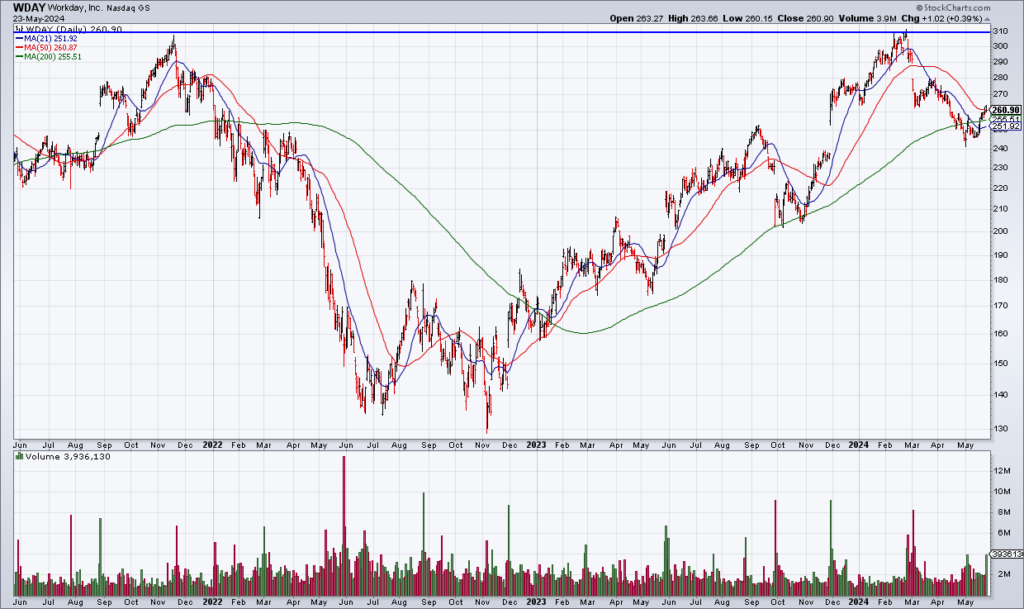The width and height of the screenshot is (1024, 609).
Task: Click the 2022 year label on time axis
Action: tap(211, 441)
